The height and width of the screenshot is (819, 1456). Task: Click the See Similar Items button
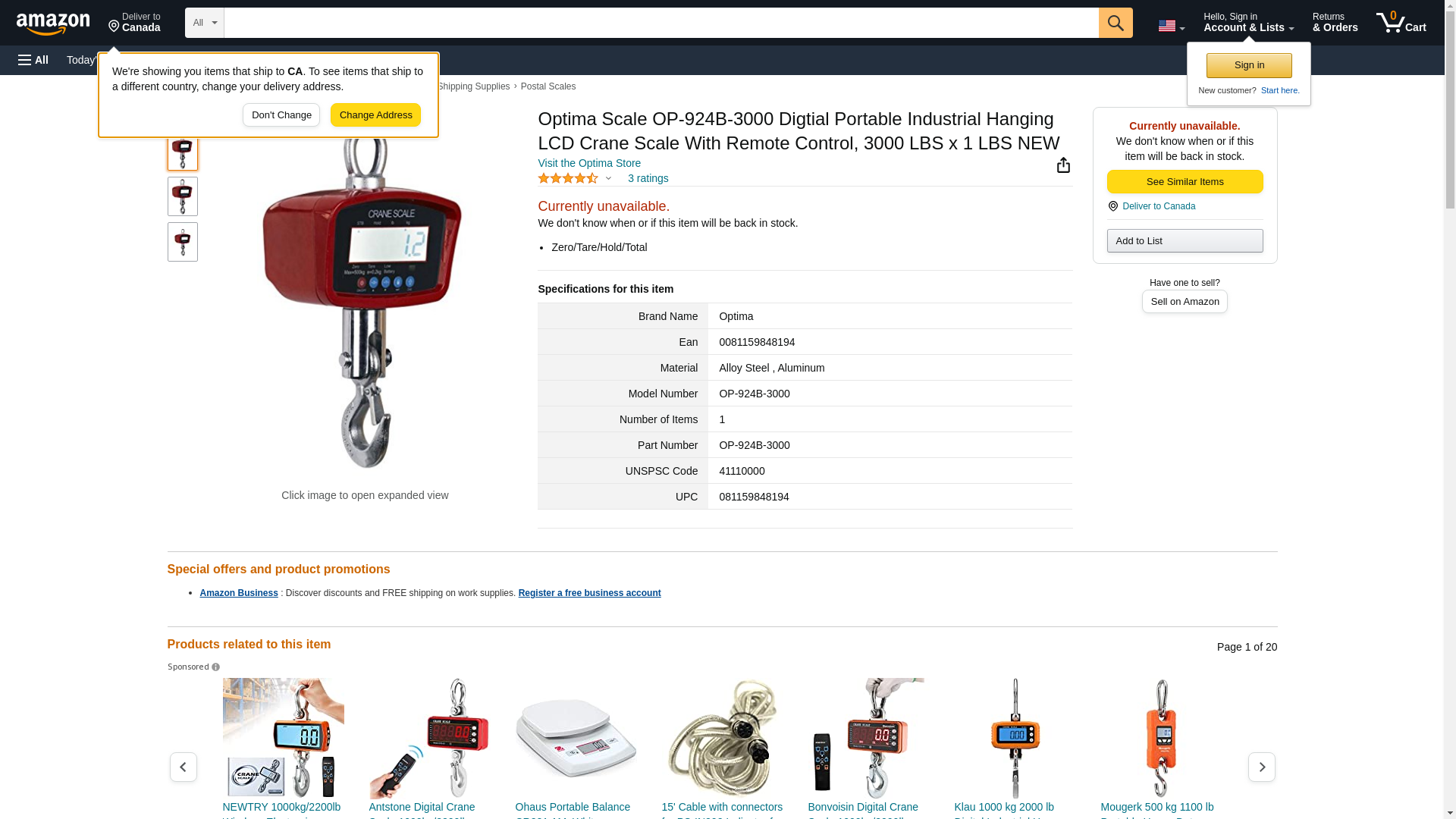coord(1185,182)
